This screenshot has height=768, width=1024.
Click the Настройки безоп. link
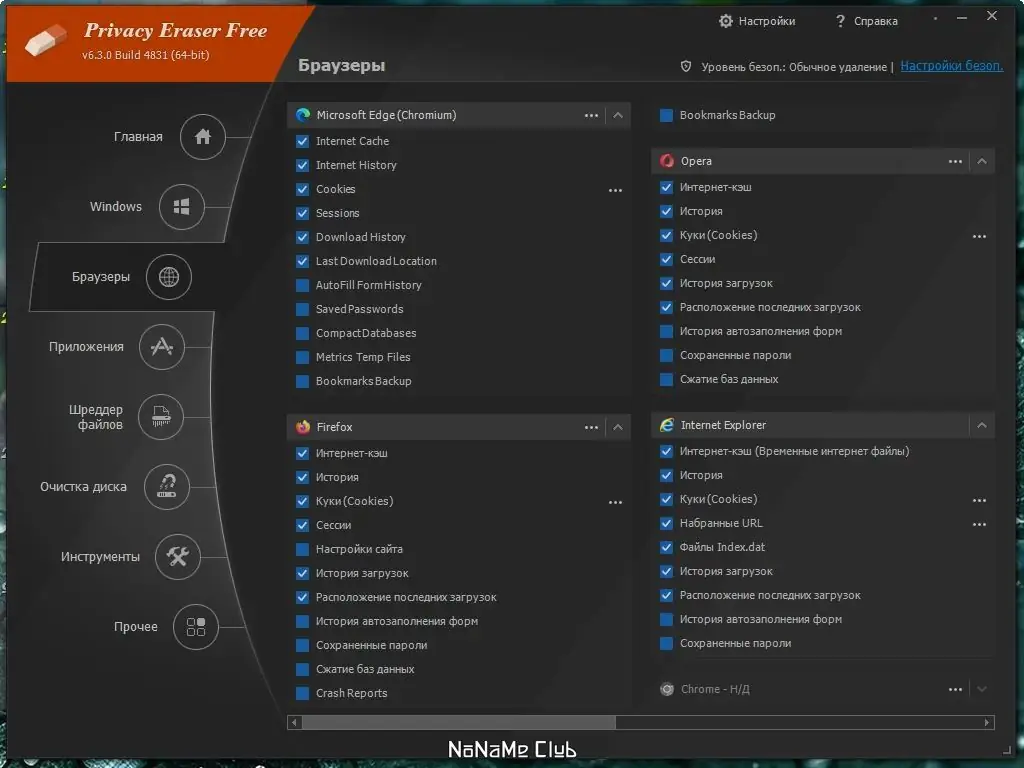(951, 66)
